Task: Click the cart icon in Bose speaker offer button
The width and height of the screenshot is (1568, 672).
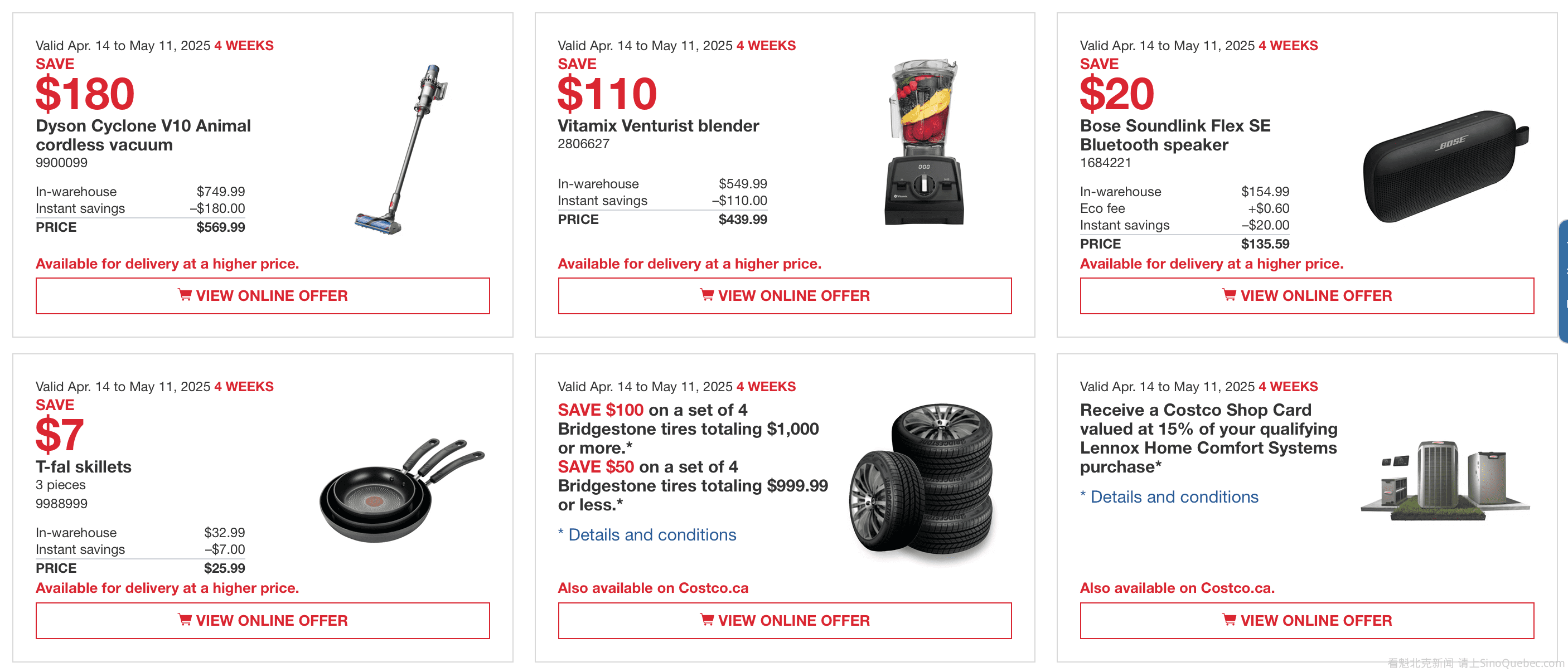Action: pos(1229,295)
